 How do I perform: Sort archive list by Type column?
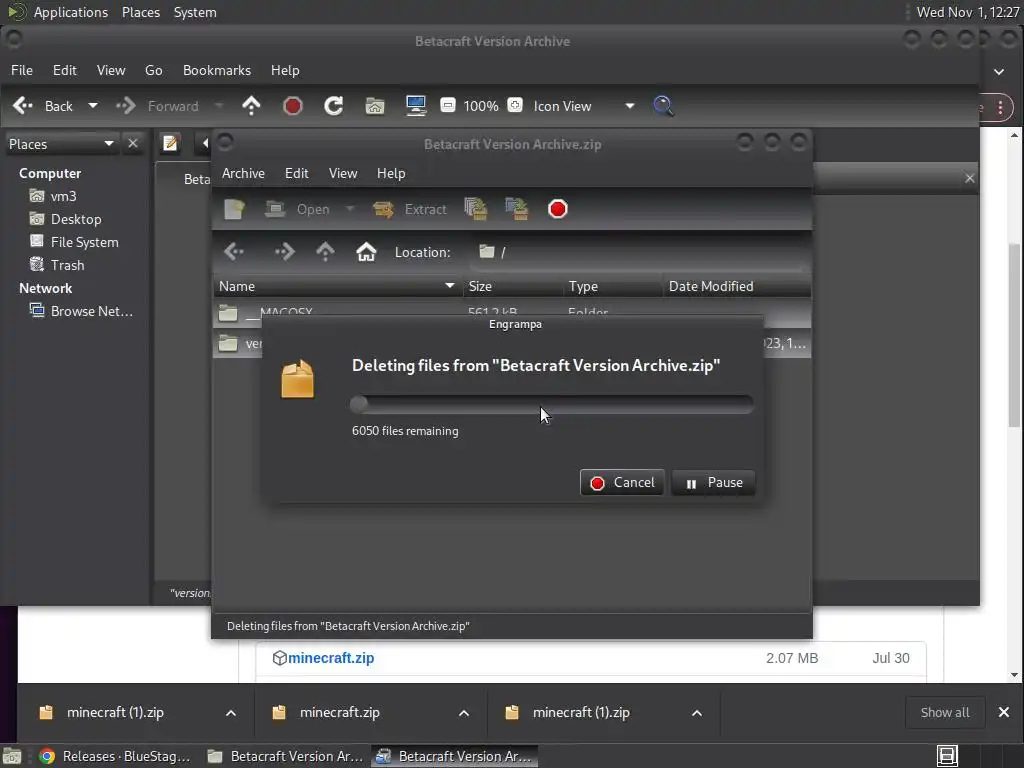click(x=613, y=286)
